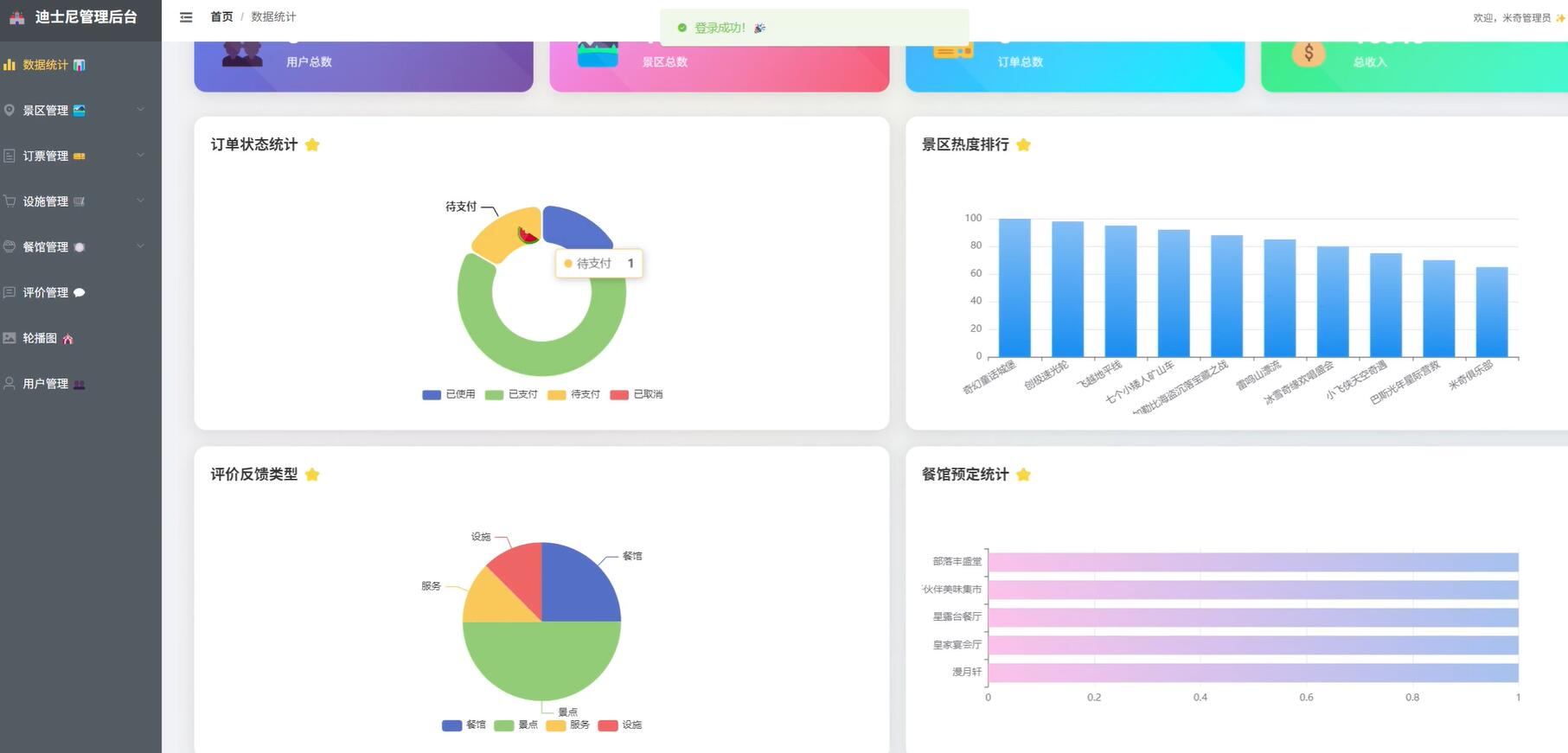The image size is (1568, 753).
Task: Click location pin icon for 景区管理
Action: pyautogui.click(x=10, y=110)
